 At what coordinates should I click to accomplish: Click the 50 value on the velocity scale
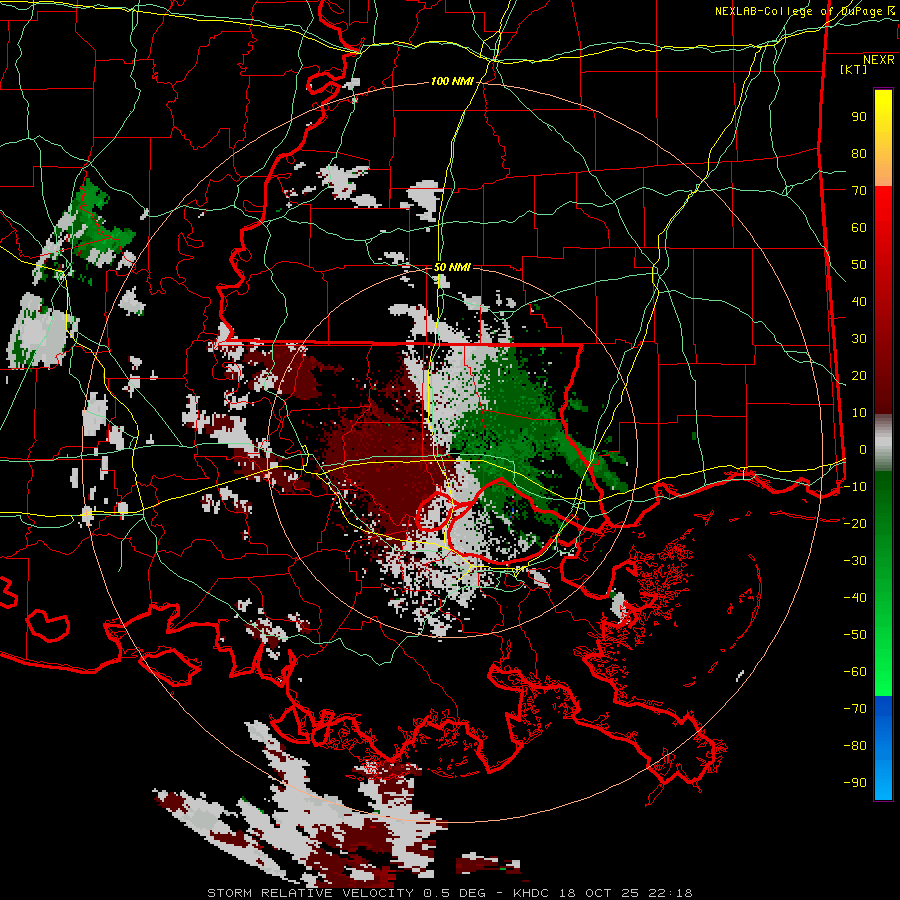pos(859,265)
